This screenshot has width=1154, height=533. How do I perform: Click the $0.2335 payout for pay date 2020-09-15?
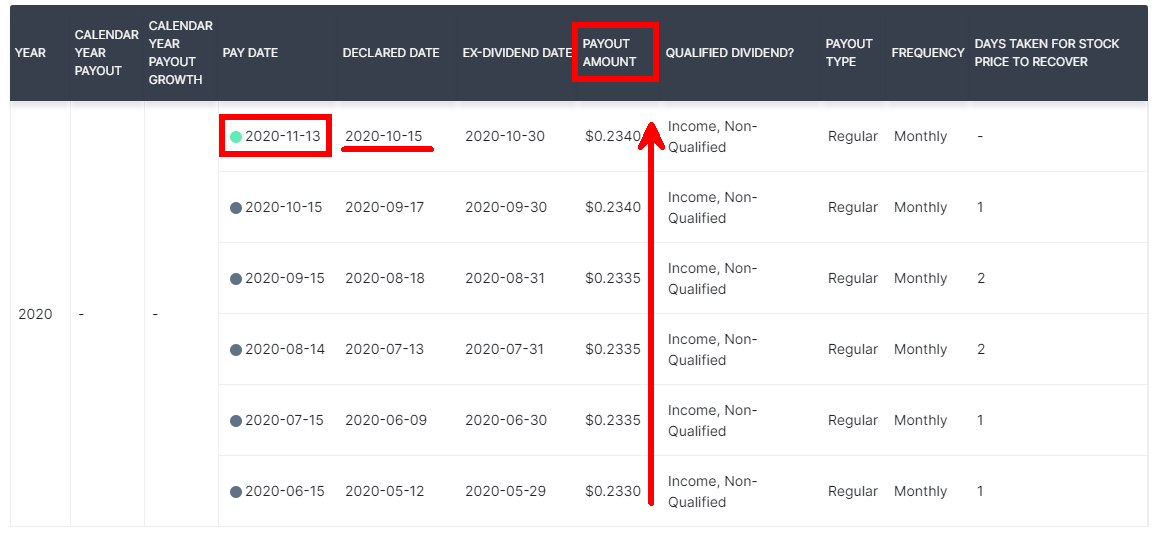[x=612, y=278]
